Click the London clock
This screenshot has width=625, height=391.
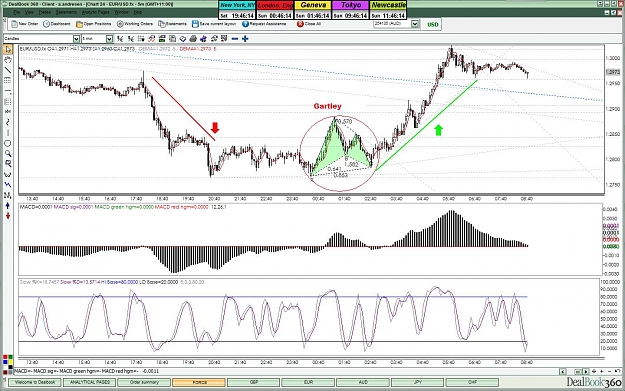pyautogui.click(x=275, y=10)
